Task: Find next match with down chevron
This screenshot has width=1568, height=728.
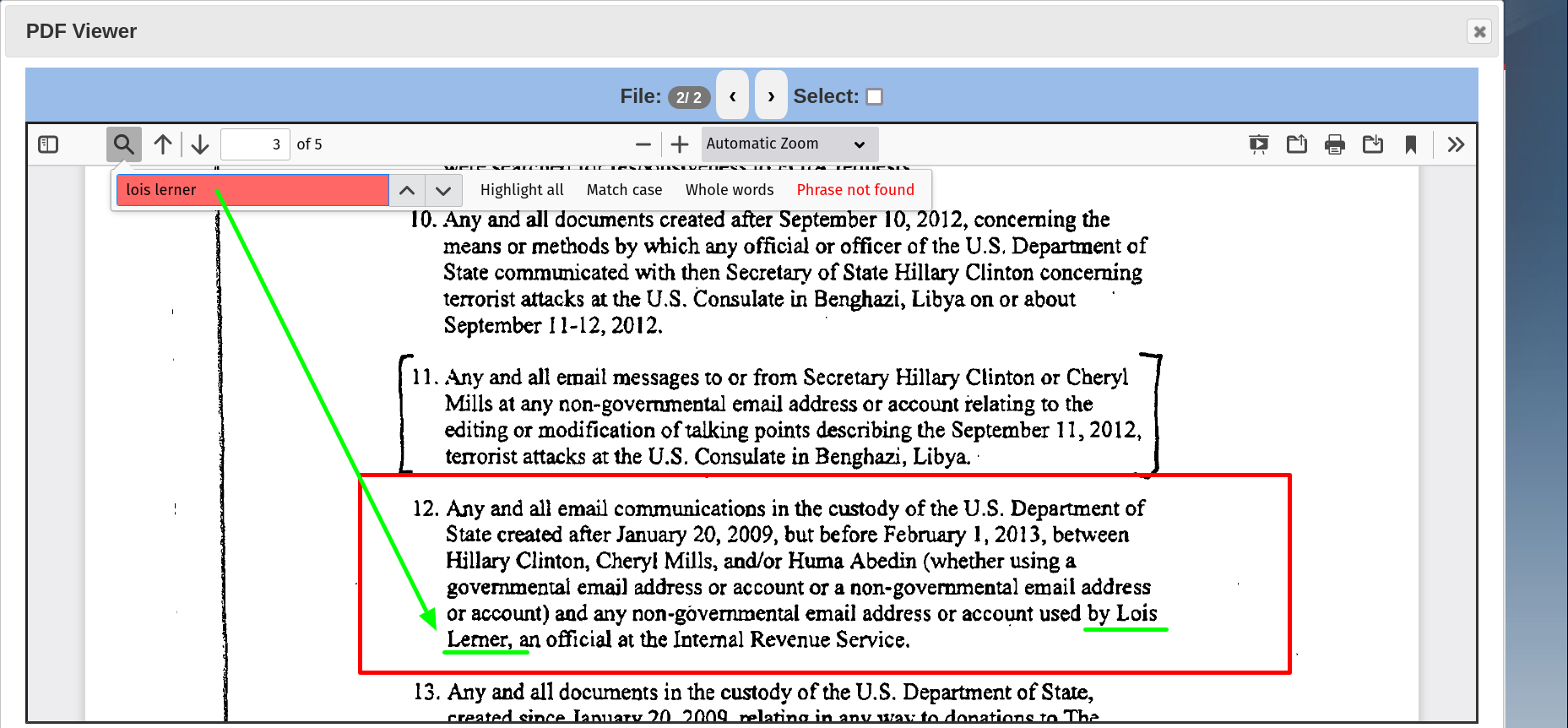Action: pyautogui.click(x=443, y=190)
